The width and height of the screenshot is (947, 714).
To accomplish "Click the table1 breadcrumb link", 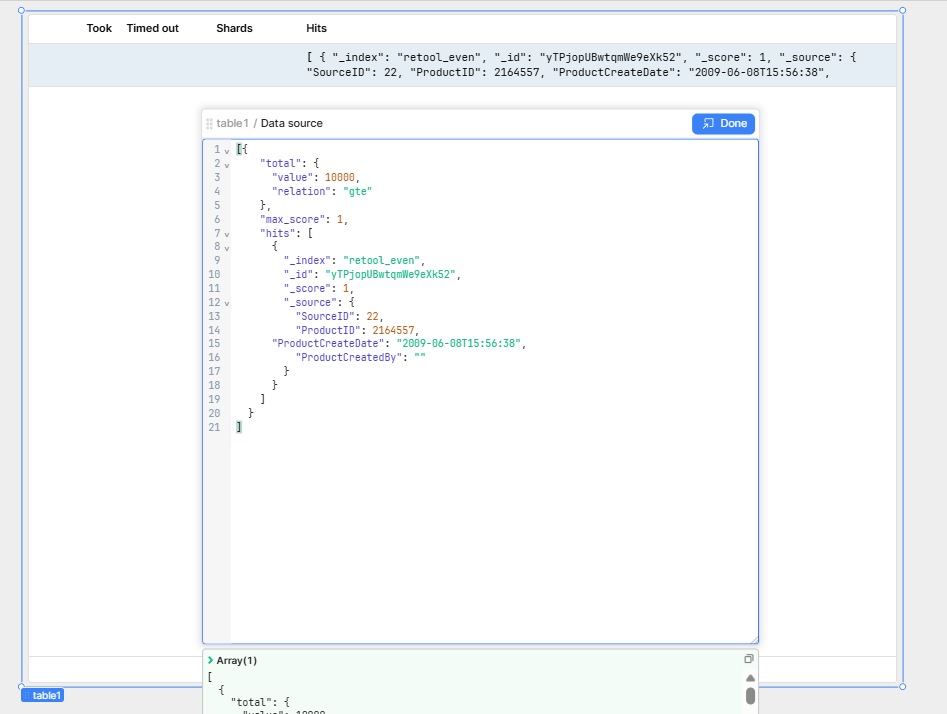I will (x=232, y=123).
